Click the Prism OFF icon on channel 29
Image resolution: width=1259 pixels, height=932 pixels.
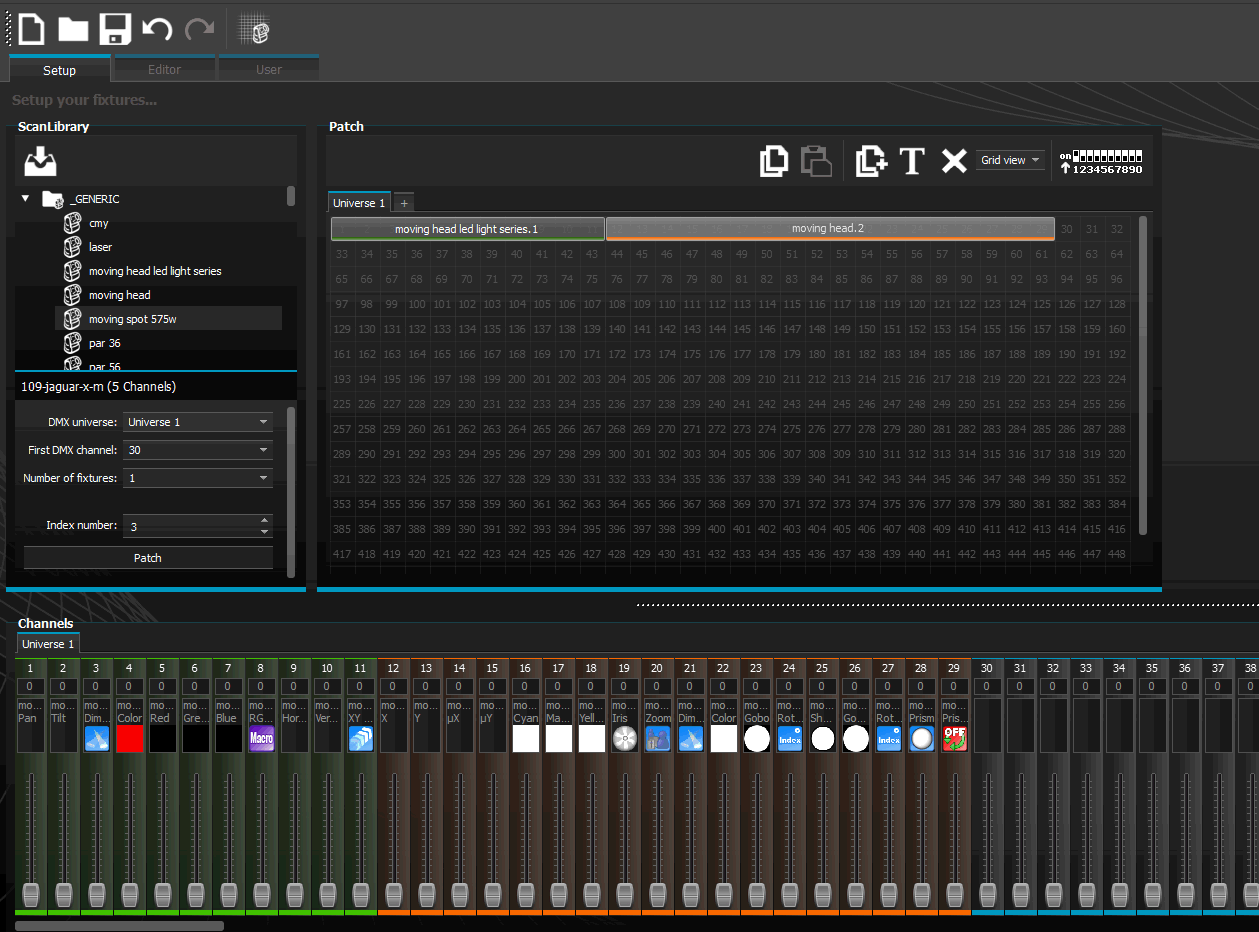(x=954, y=739)
